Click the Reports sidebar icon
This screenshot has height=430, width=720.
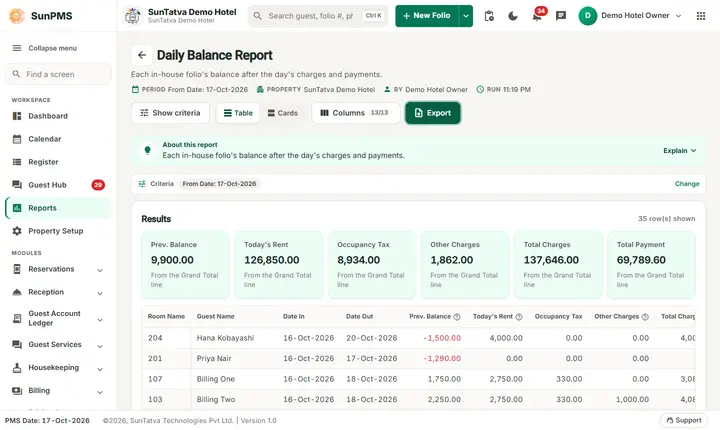(x=17, y=208)
